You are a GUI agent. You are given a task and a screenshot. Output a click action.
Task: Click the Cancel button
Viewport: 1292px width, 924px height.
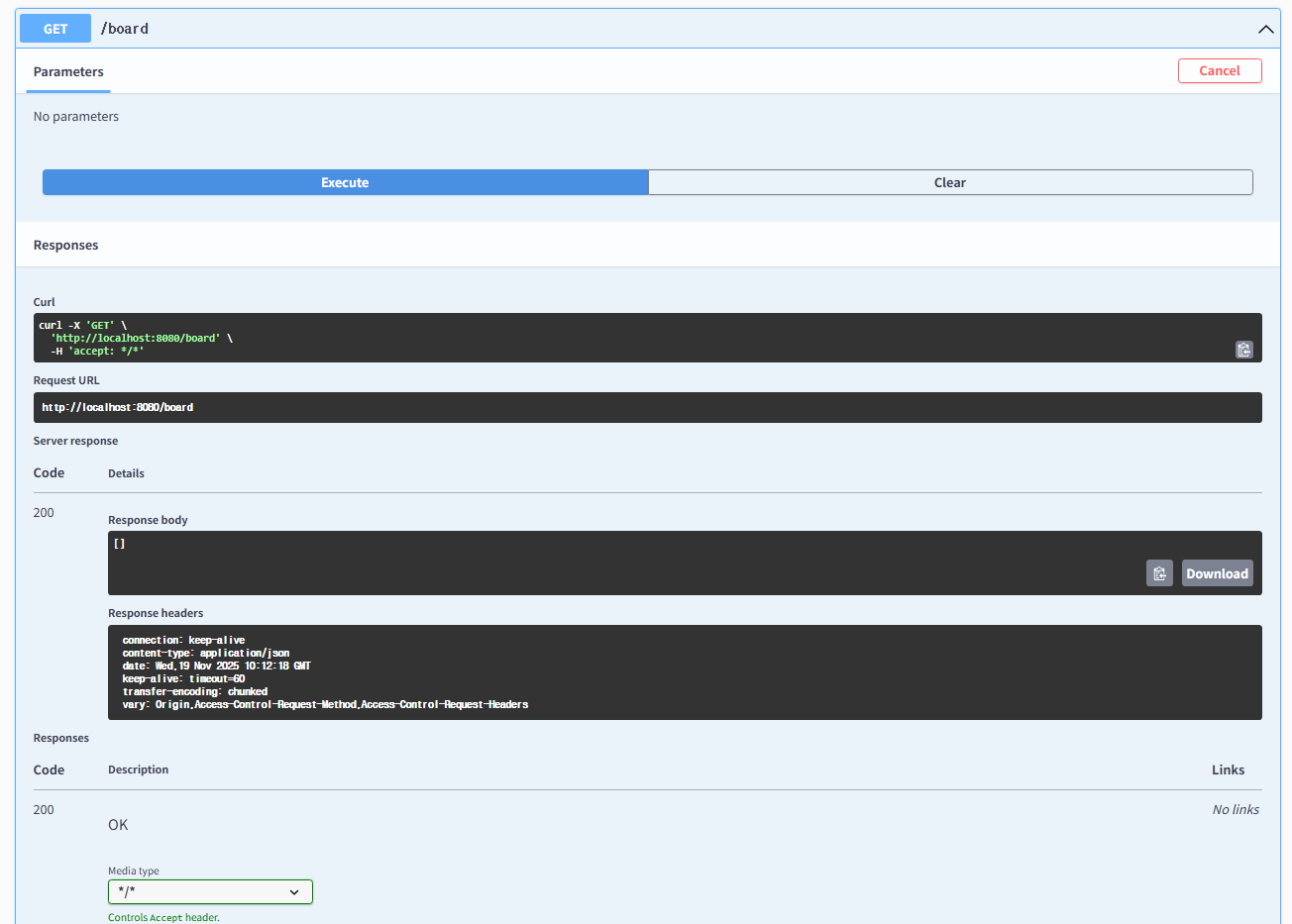click(1220, 70)
